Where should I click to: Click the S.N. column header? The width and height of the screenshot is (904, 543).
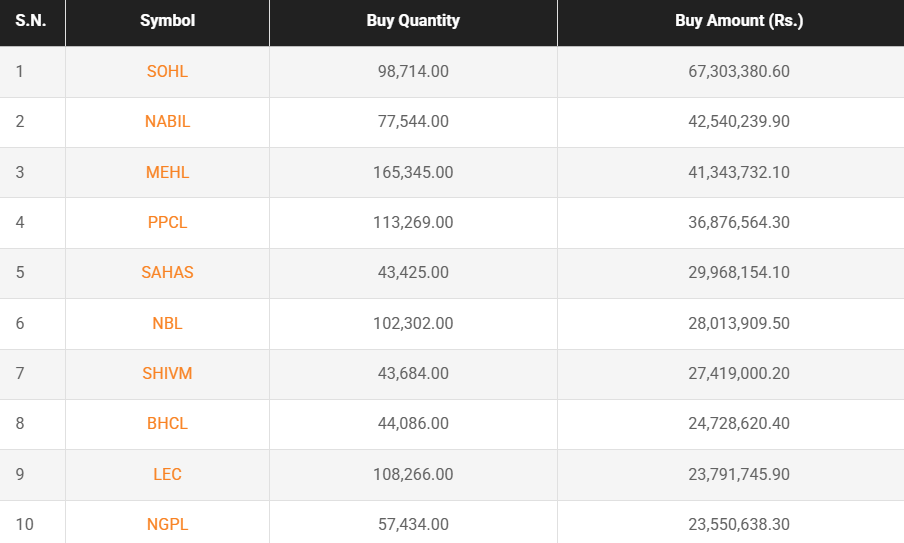pos(31,21)
